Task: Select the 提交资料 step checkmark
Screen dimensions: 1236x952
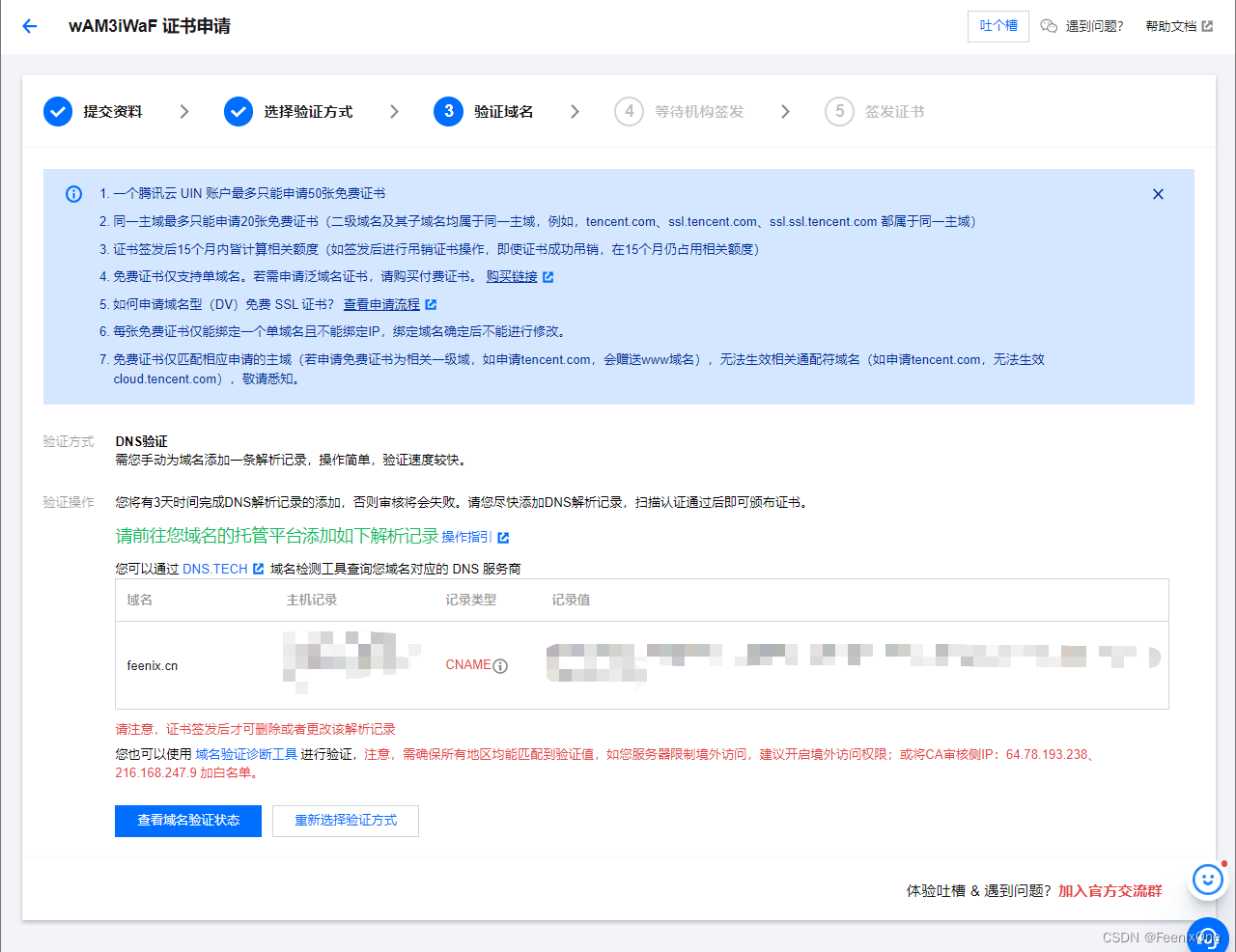Action: [x=58, y=111]
